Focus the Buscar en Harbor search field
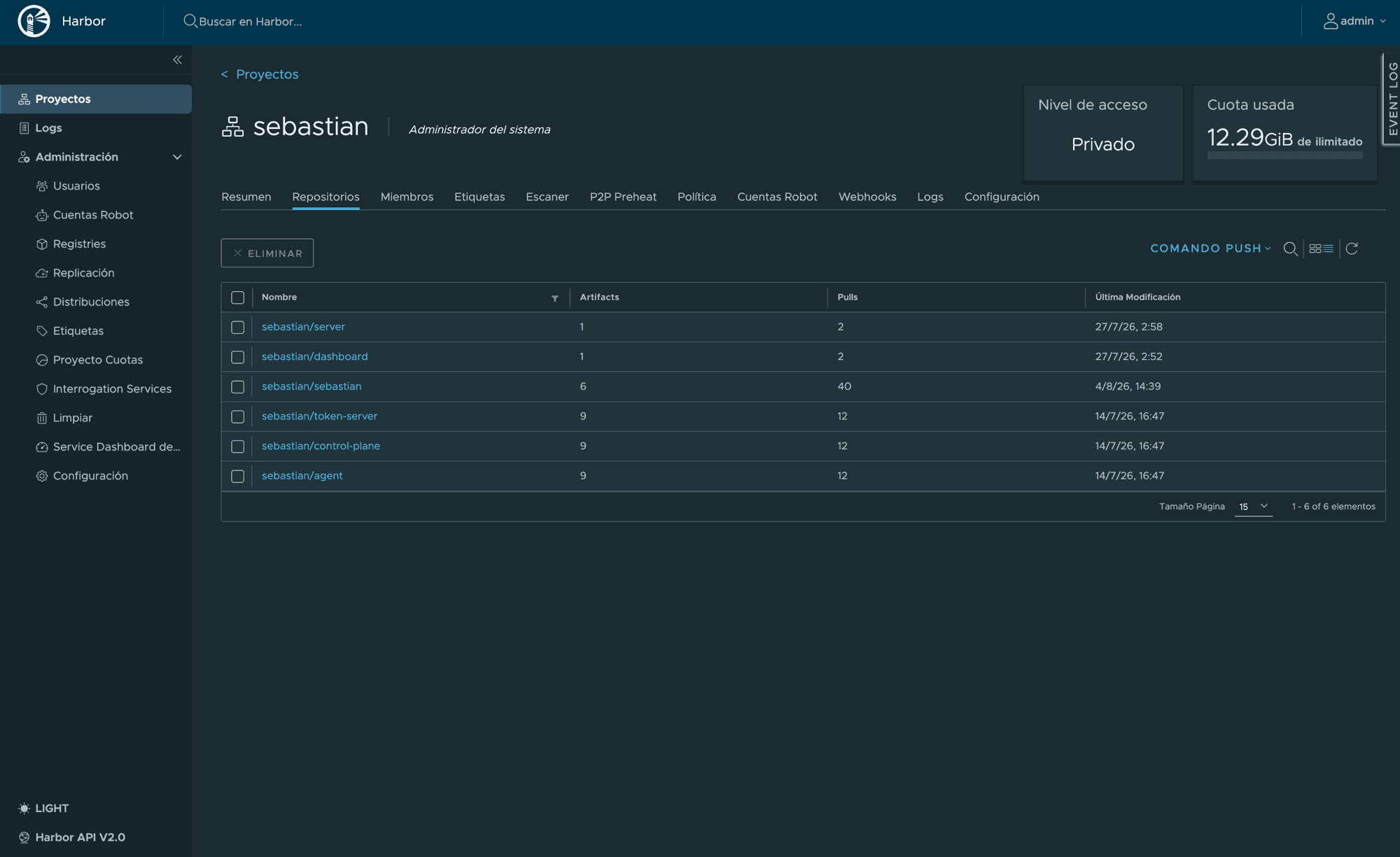 (251, 22)
